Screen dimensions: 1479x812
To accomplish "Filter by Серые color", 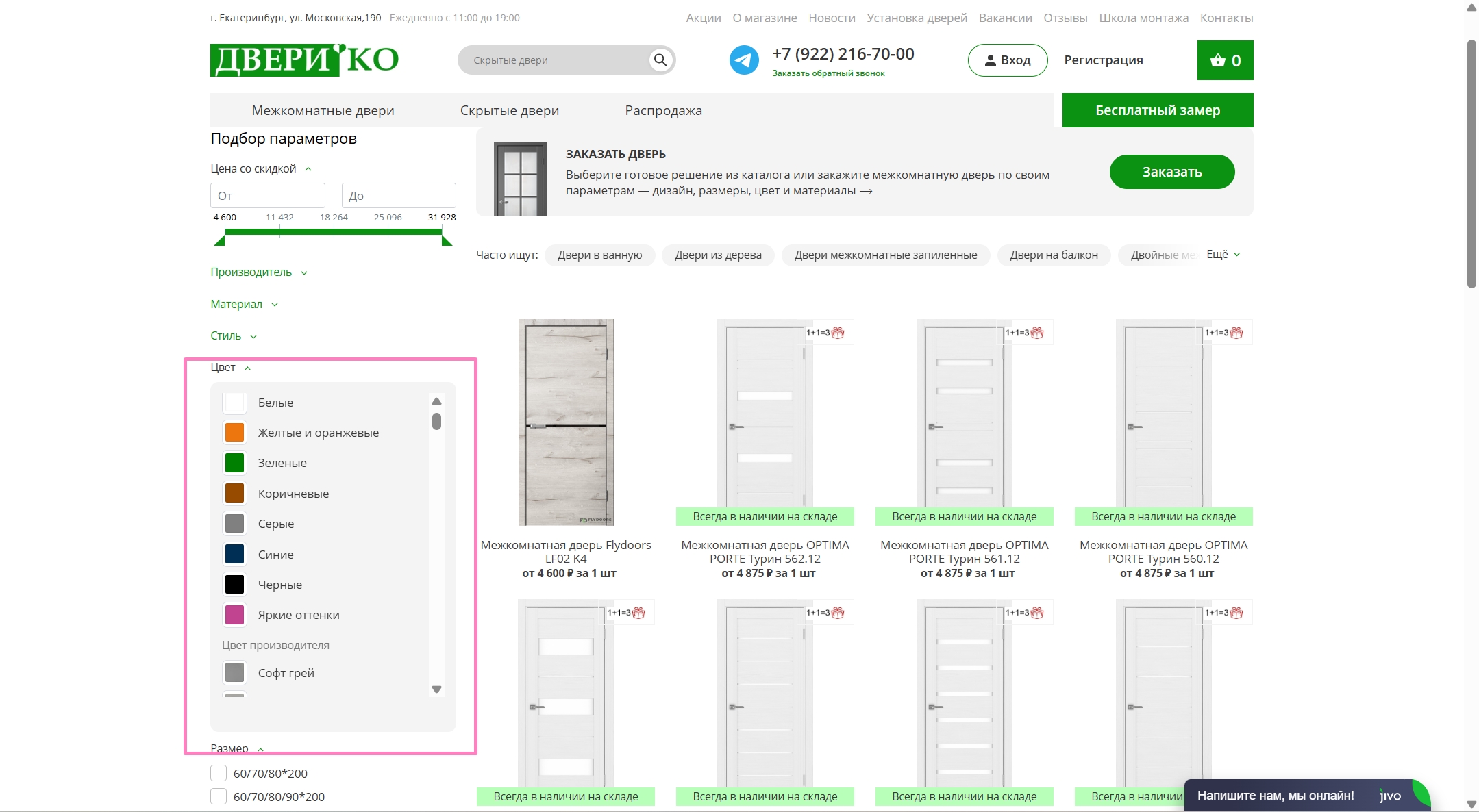I will point(234,524).
